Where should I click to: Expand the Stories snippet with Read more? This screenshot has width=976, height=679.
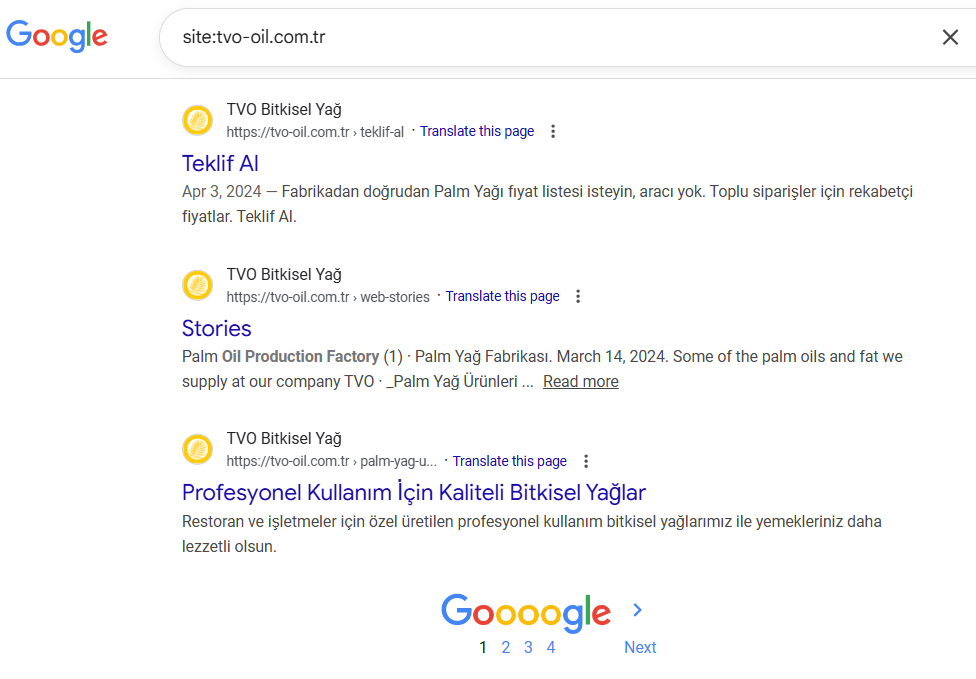581,381
